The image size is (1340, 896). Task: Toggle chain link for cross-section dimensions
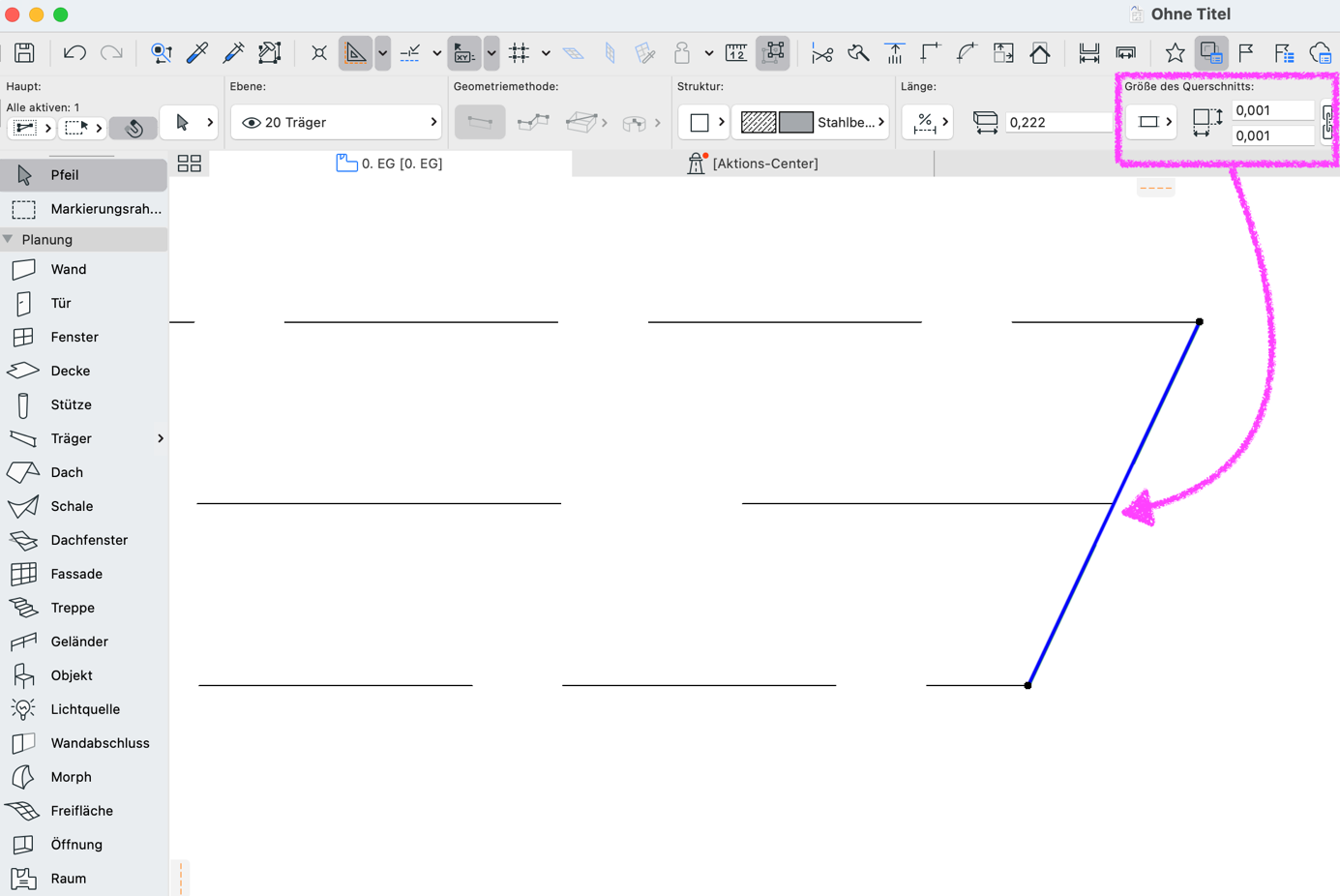coord(1329,122)
